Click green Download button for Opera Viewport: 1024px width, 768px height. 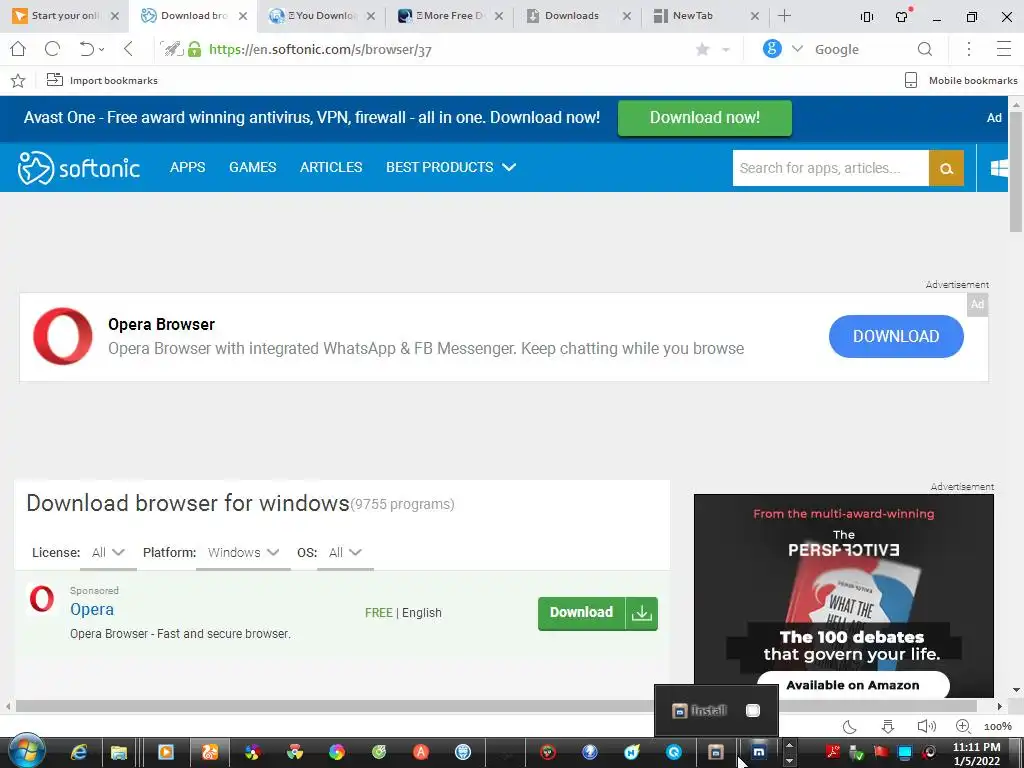[598, 613]
